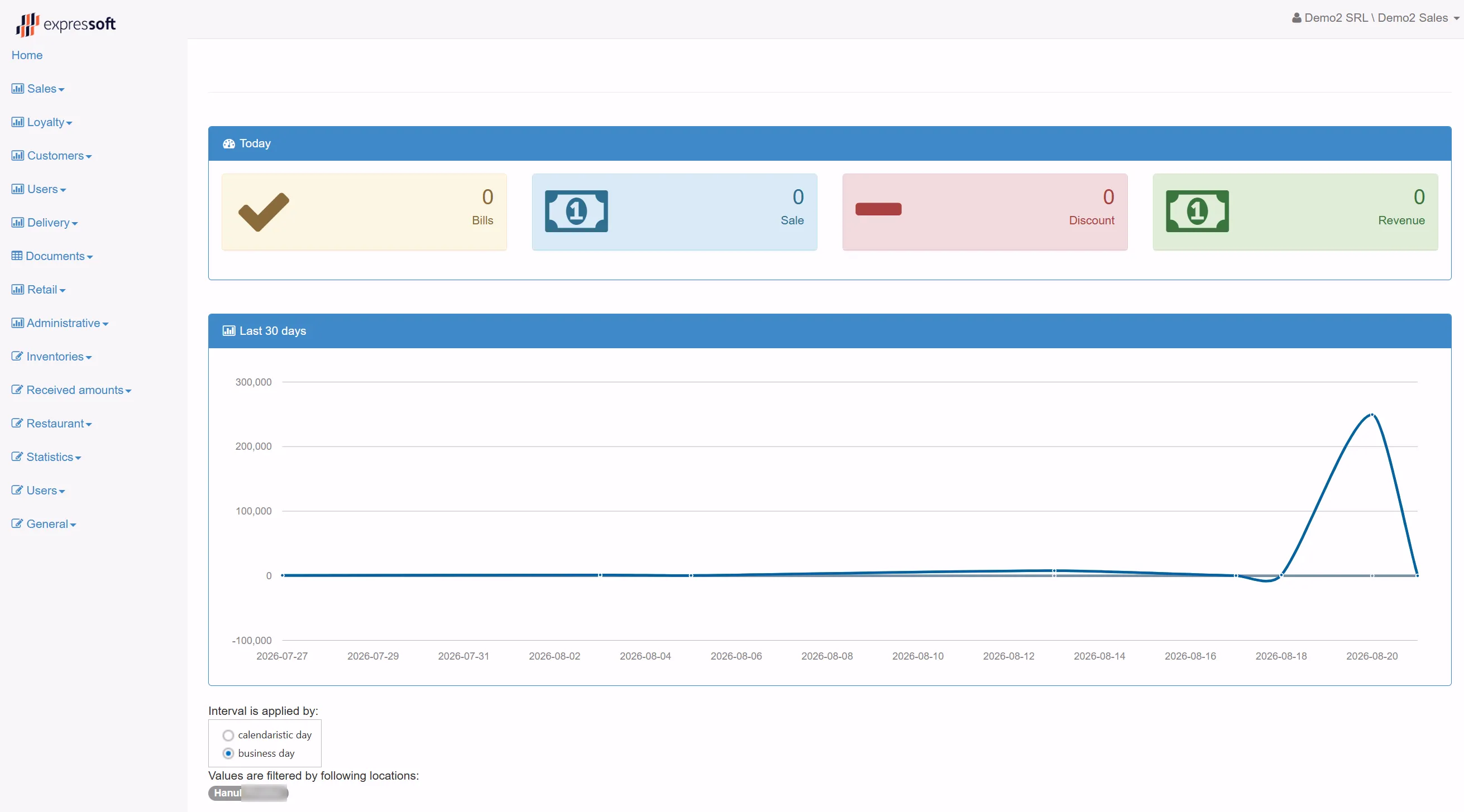
Task: Click the green Revenue money icon
Action: tap(1197, 212)
